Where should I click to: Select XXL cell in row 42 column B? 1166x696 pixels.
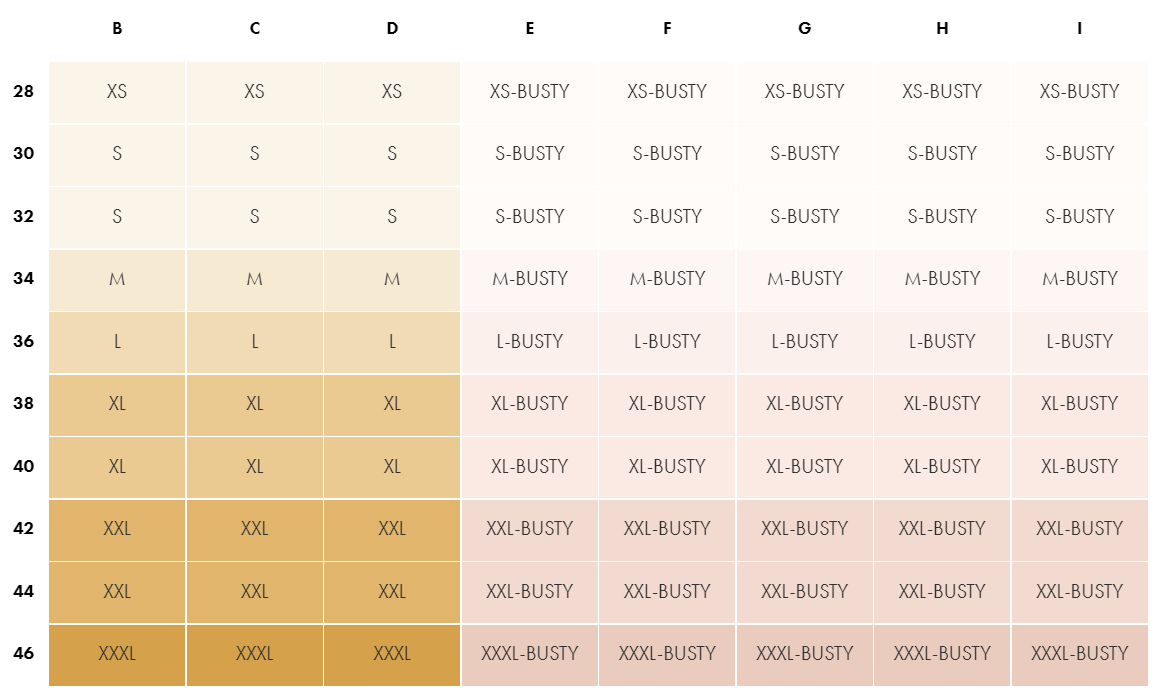pos(117,529)
